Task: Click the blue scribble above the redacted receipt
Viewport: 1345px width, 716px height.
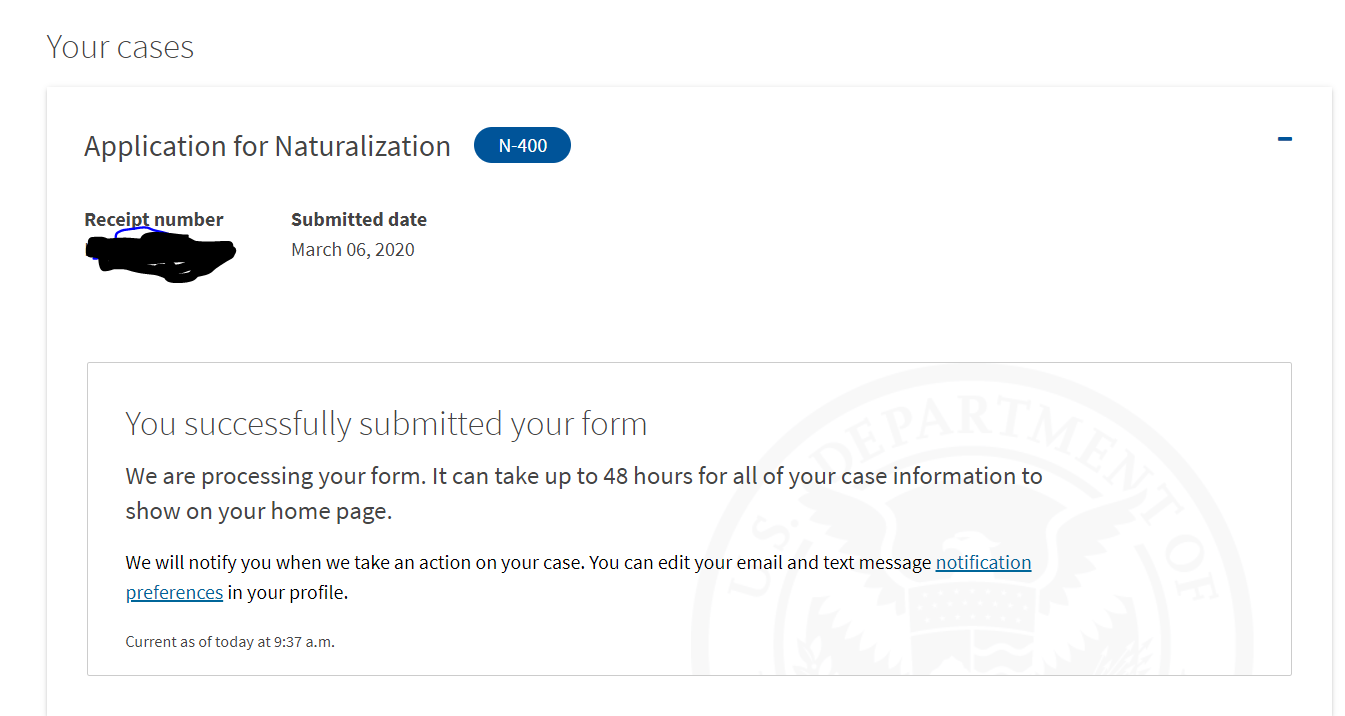Action: (137, 233)
